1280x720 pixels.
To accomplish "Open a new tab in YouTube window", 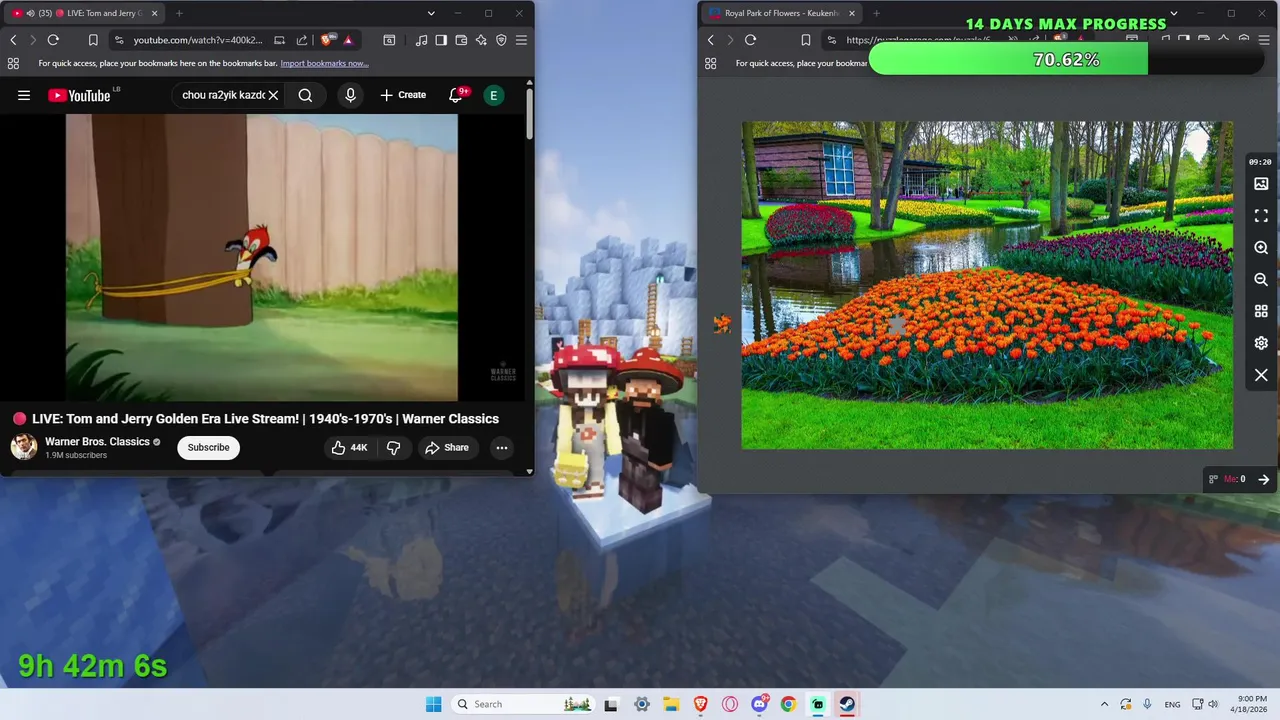I will tap(179, 13).
